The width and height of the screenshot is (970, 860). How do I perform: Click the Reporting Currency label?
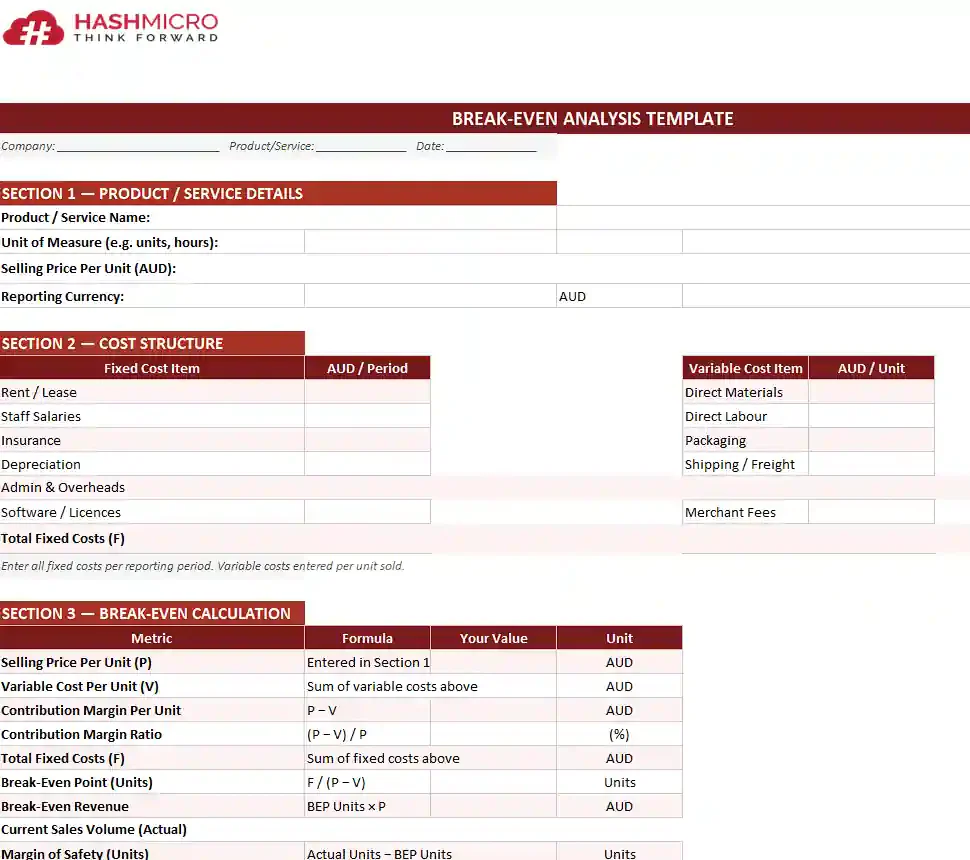[x=62, y=296]
